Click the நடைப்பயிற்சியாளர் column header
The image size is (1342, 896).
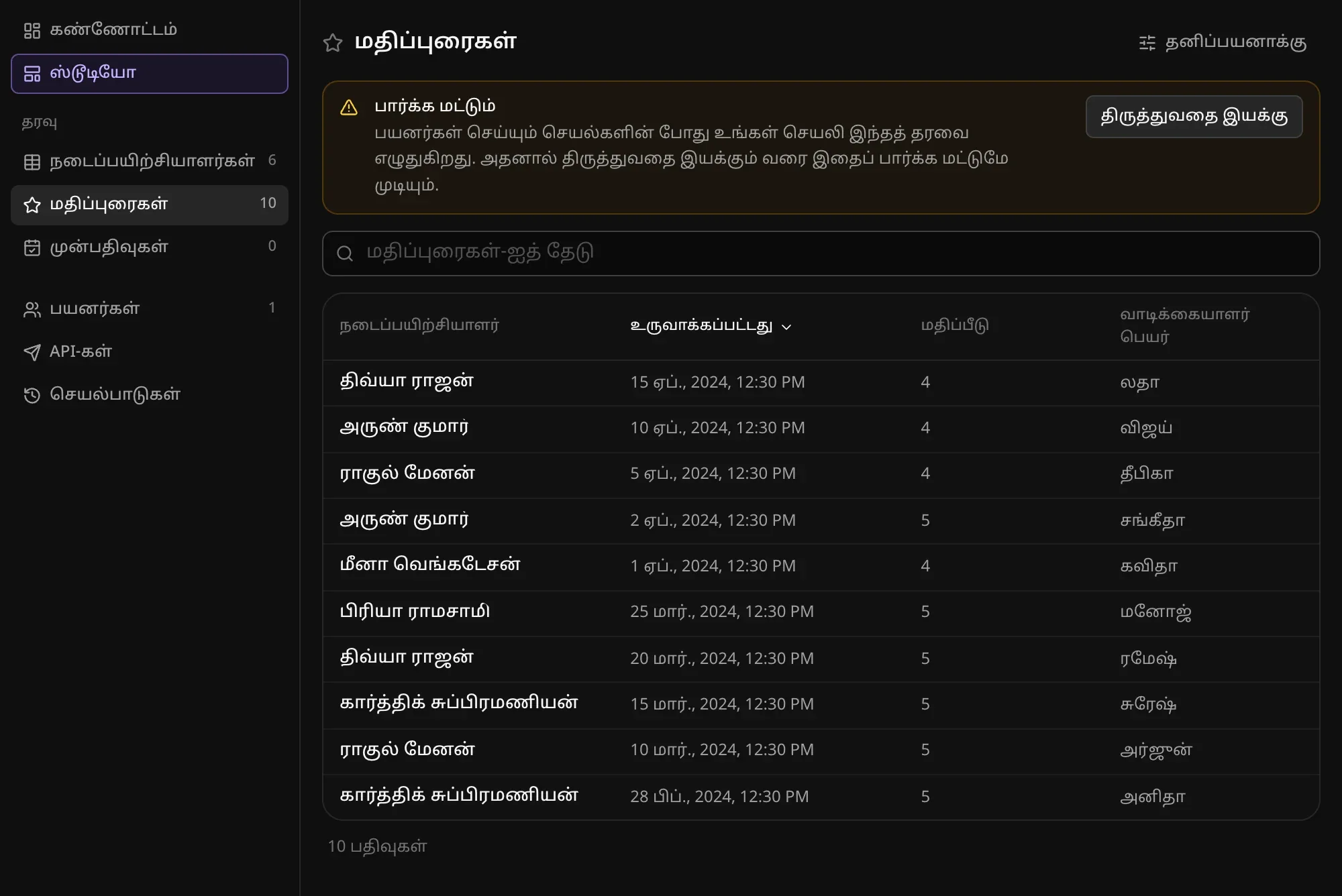pos(419,326)
